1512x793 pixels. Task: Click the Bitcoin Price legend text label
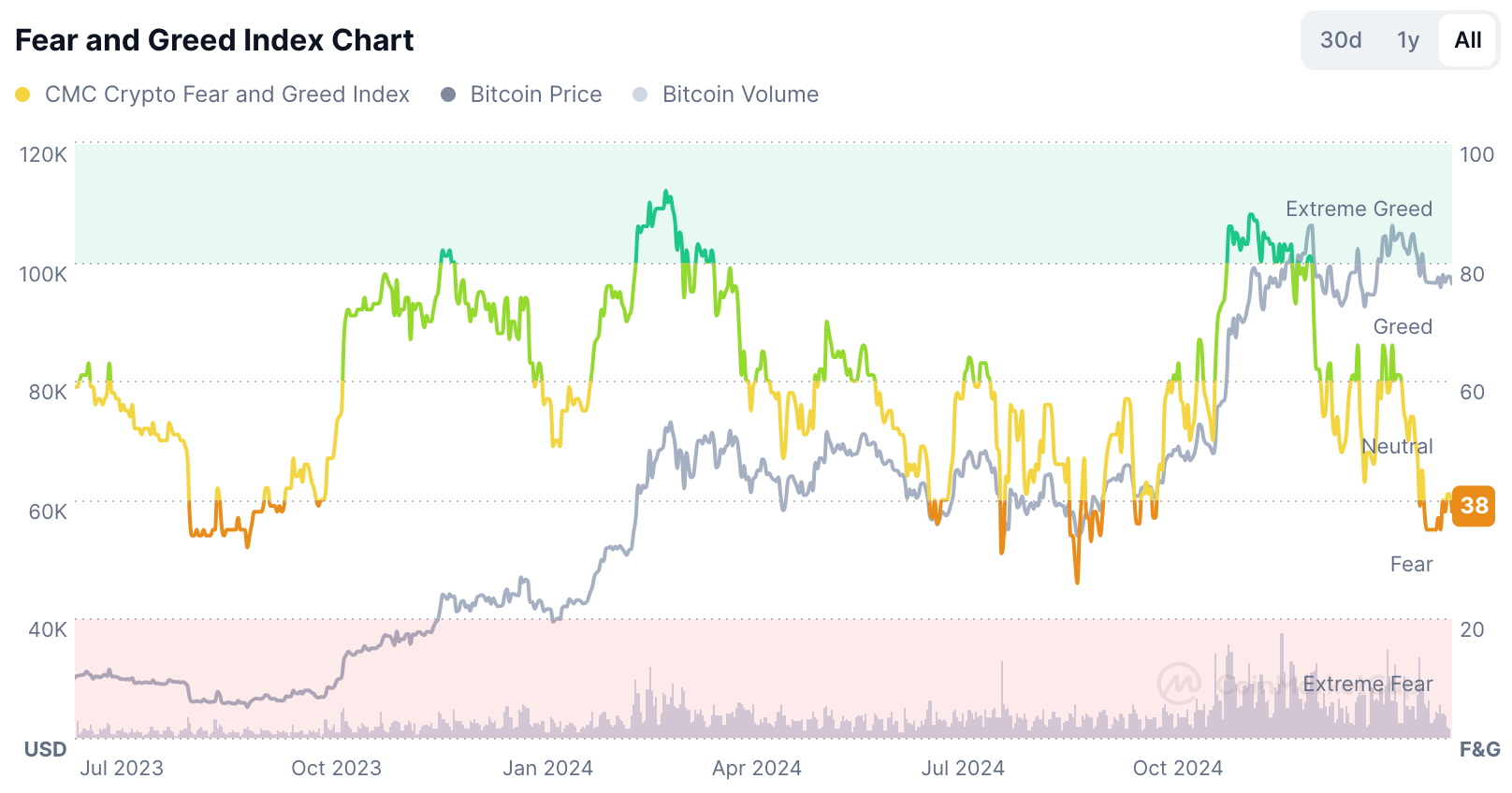pyautogui.click(x=535, y=94)
